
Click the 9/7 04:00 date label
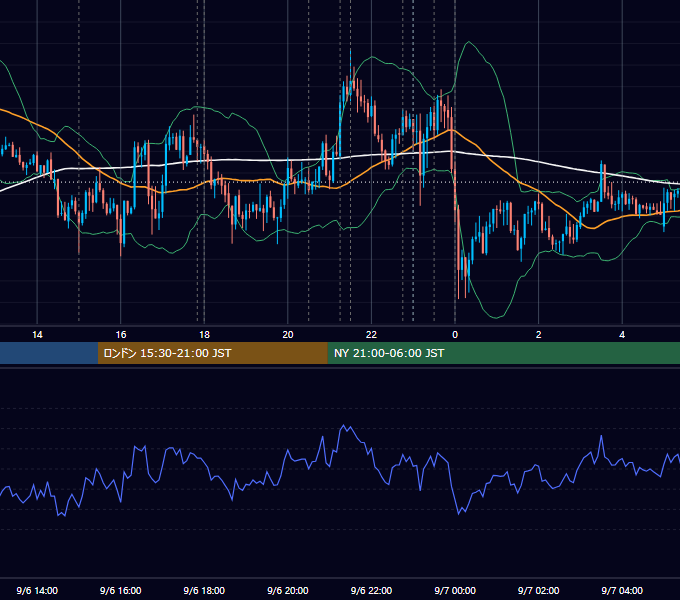[622, 590]
